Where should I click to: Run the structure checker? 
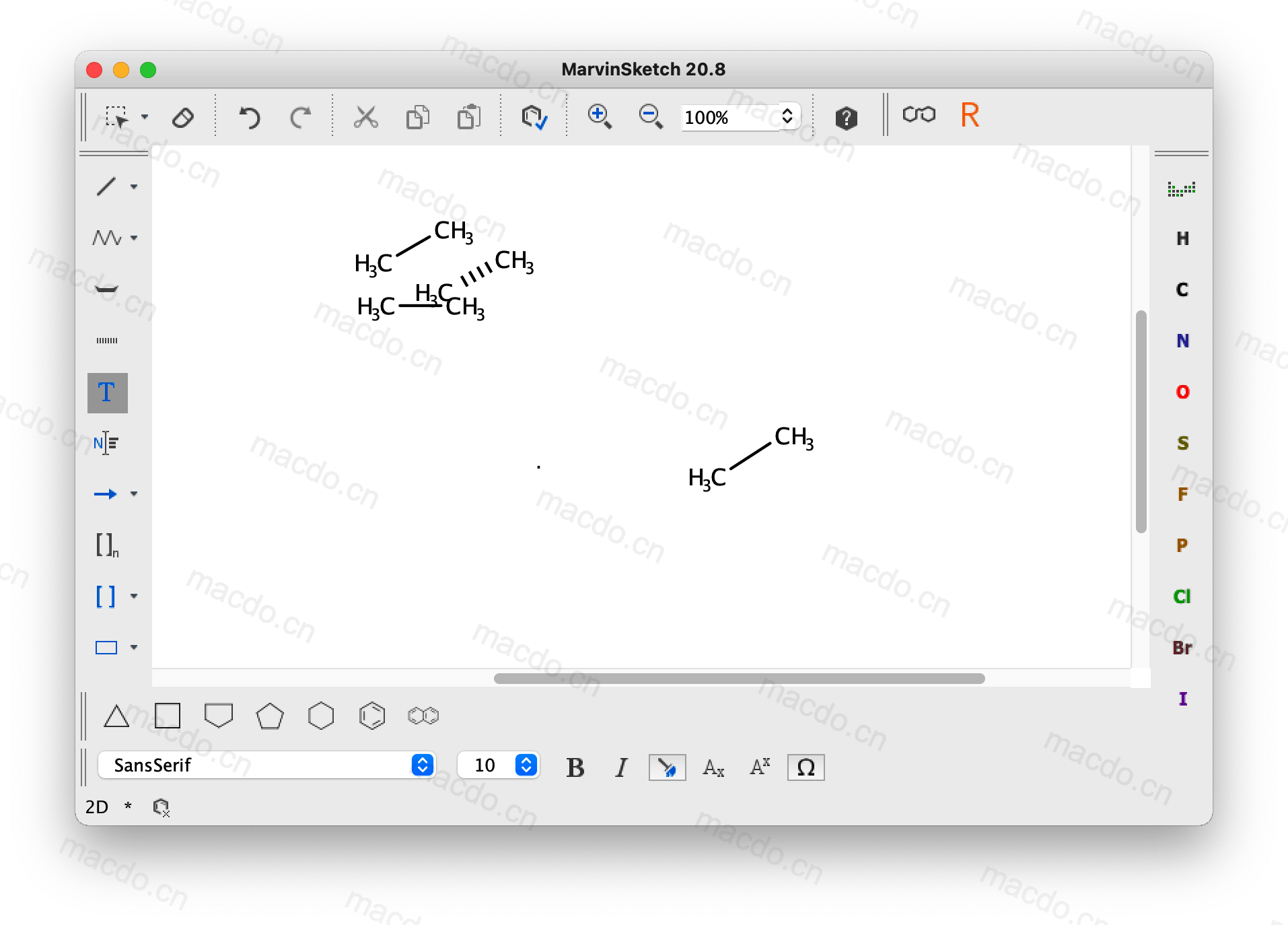[534, 117]
